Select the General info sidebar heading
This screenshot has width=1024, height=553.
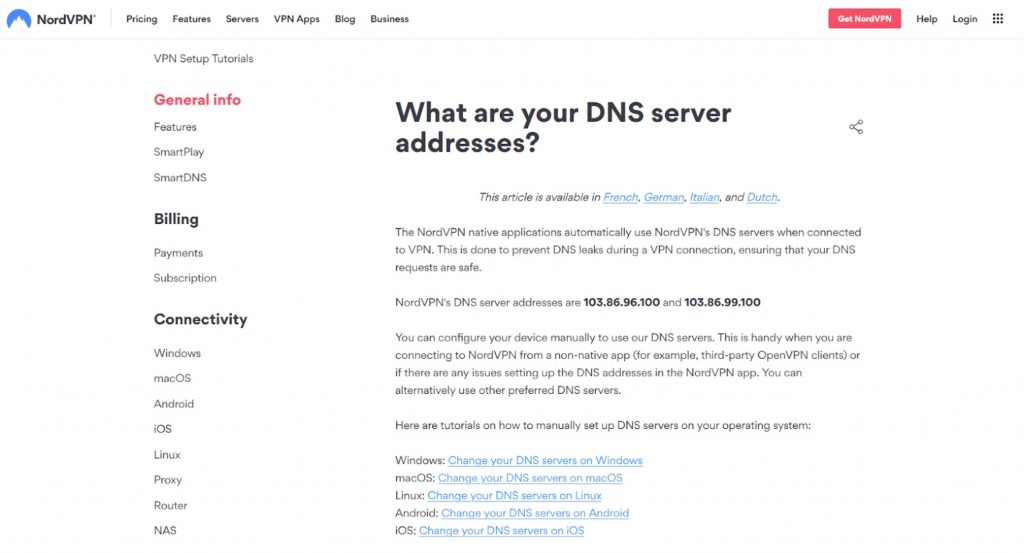197,100
